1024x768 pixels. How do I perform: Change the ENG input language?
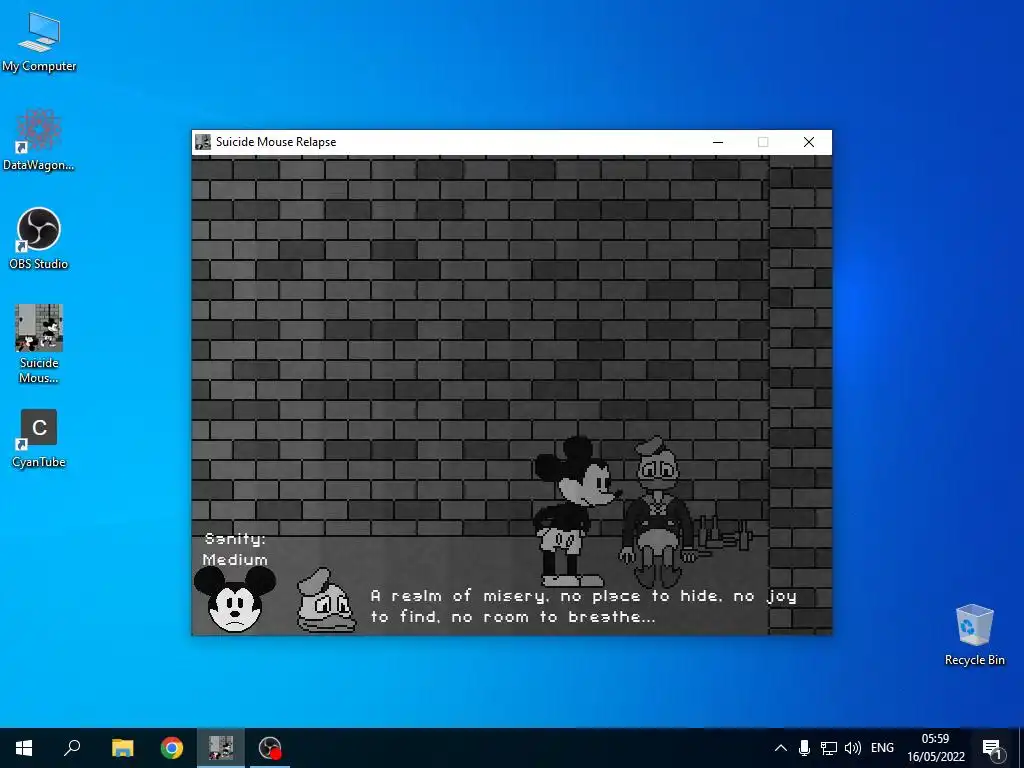coord(882,748)
